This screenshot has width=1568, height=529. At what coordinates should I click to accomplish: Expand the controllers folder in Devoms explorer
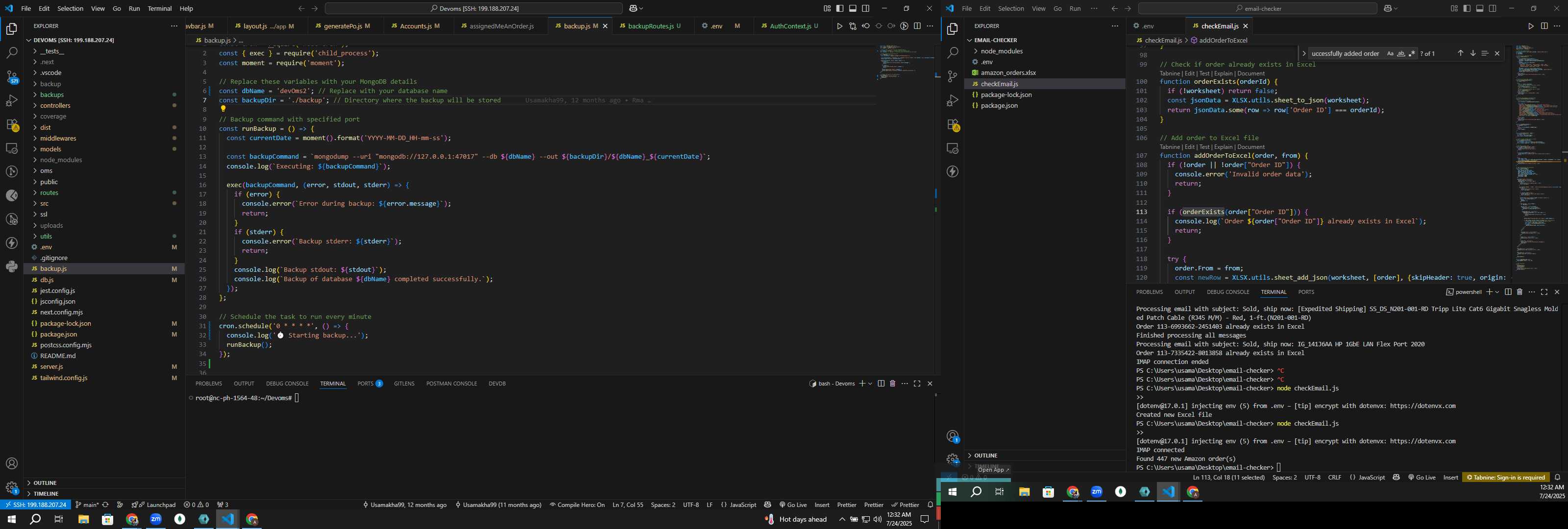[x=103, y=106]
